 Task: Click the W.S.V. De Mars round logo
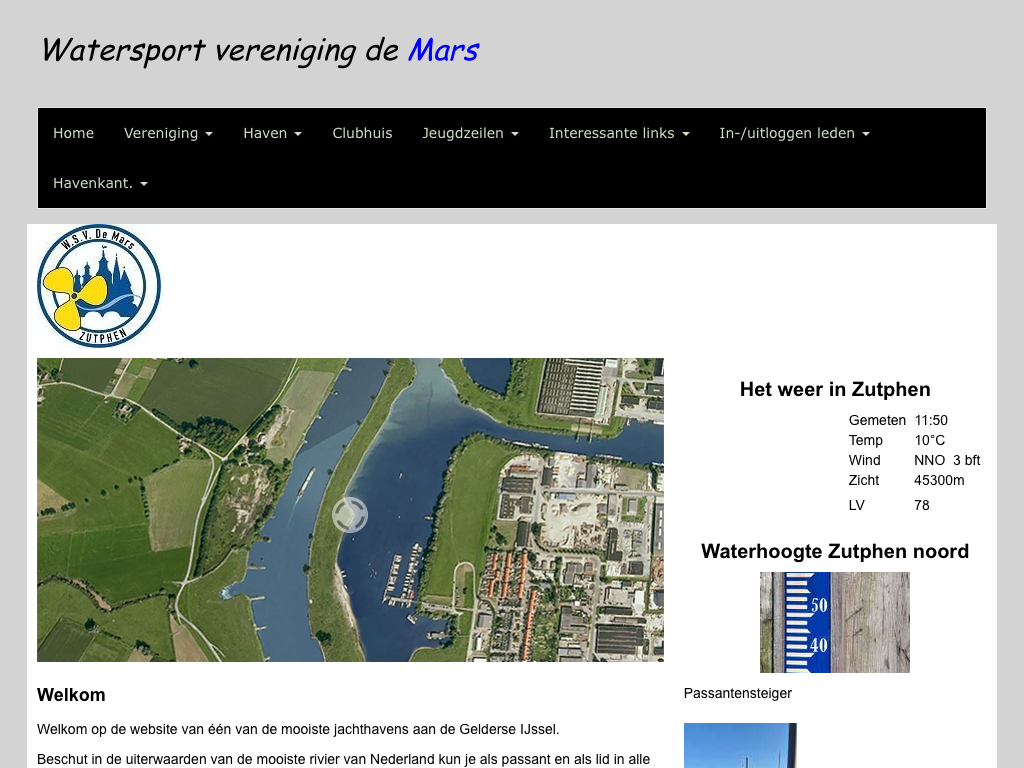pyautogui.click(x=99, y=286)
